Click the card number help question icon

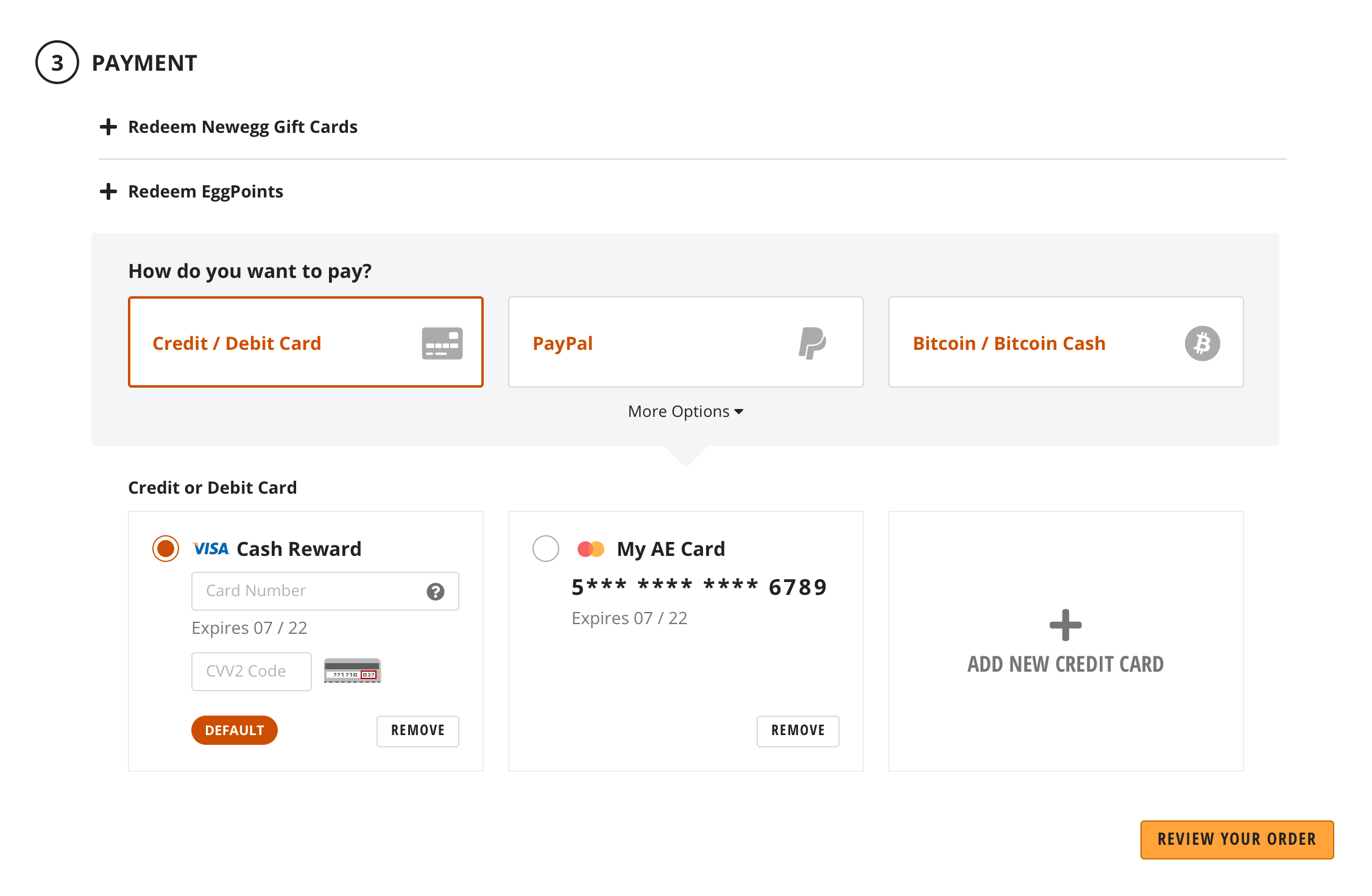click(x=435, y=591)
